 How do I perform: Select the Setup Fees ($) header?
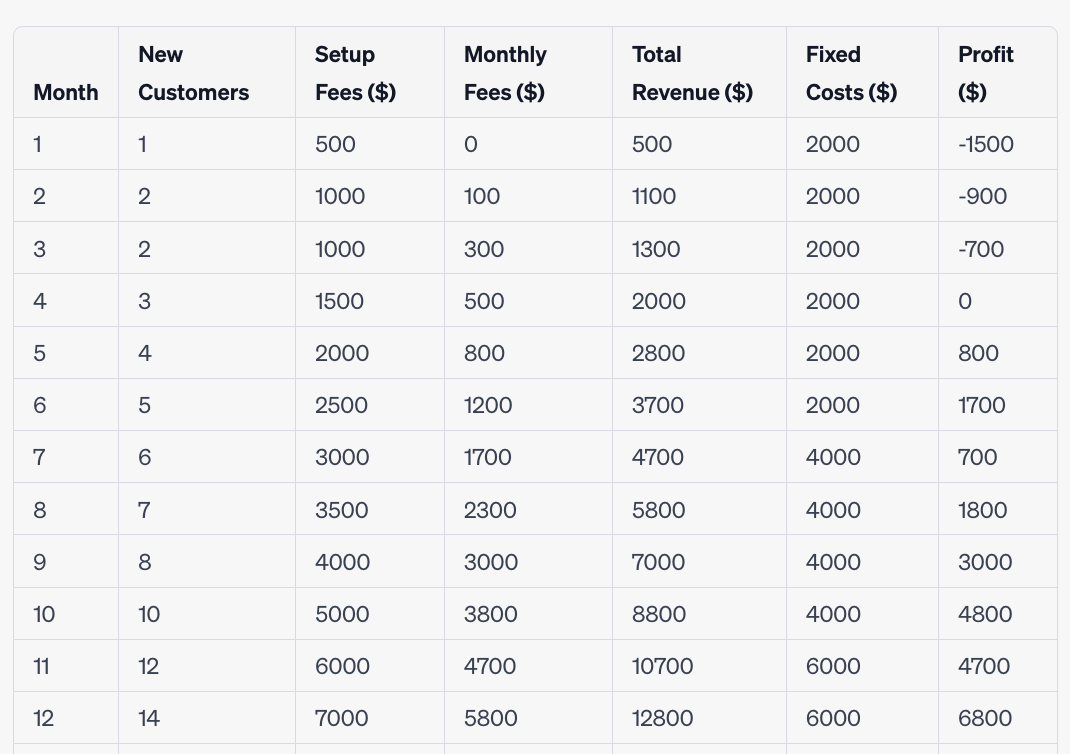pos(355,73)
